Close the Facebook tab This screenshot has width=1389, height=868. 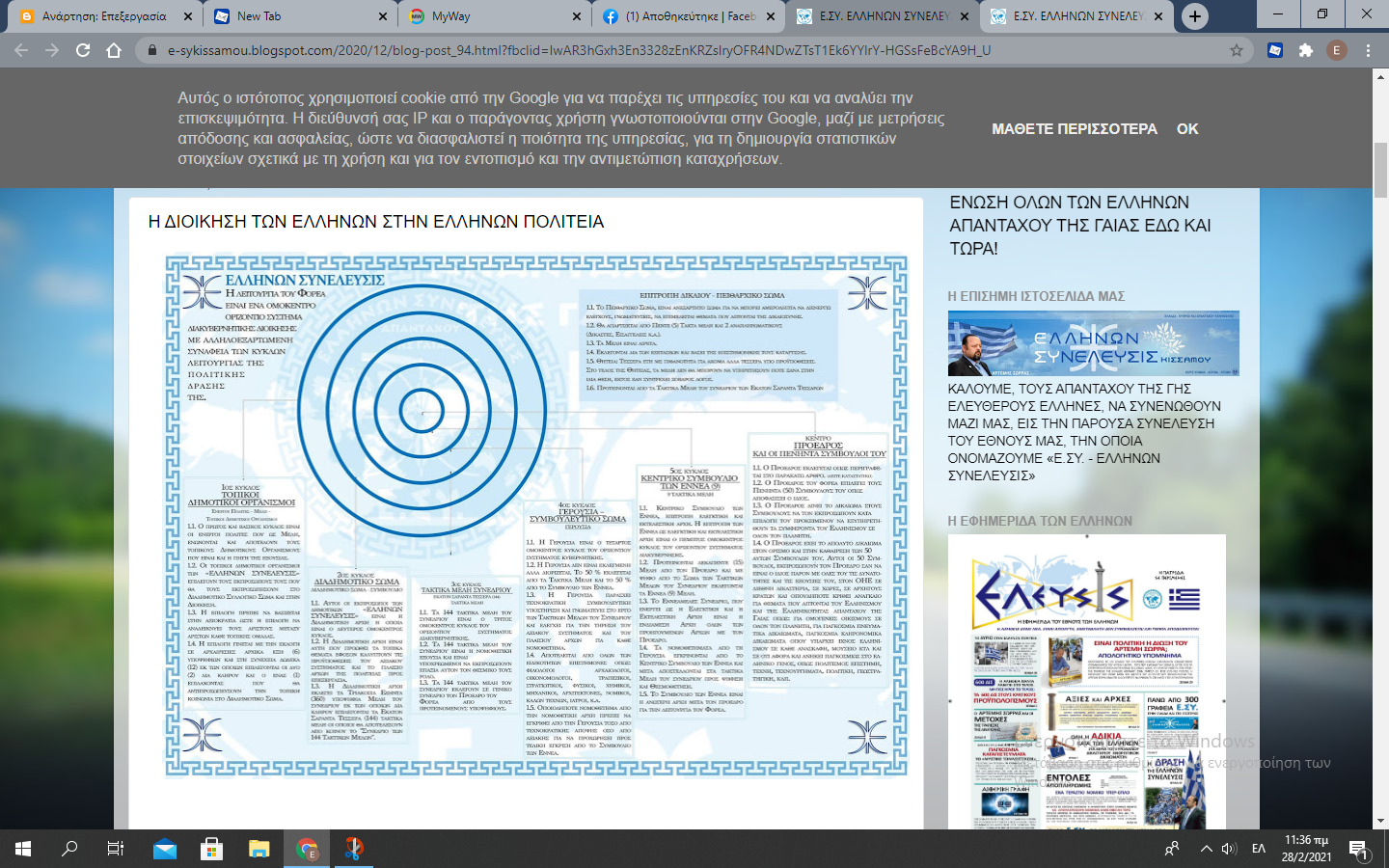(770, 16)
